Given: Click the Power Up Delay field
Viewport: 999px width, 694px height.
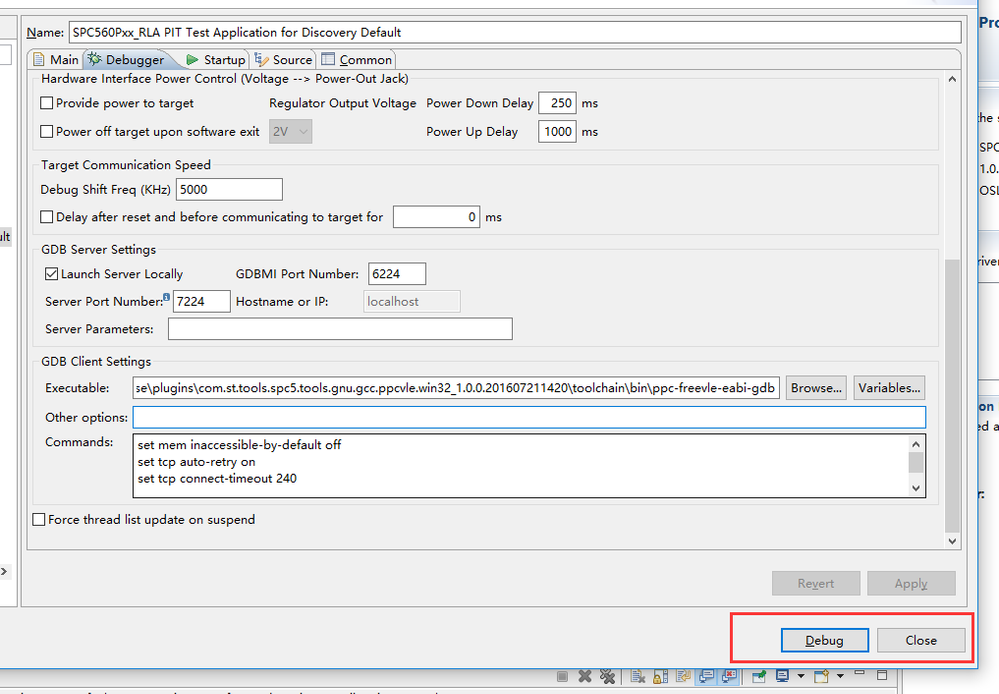Looking at the screenshot, I should (x=557, y=132).
